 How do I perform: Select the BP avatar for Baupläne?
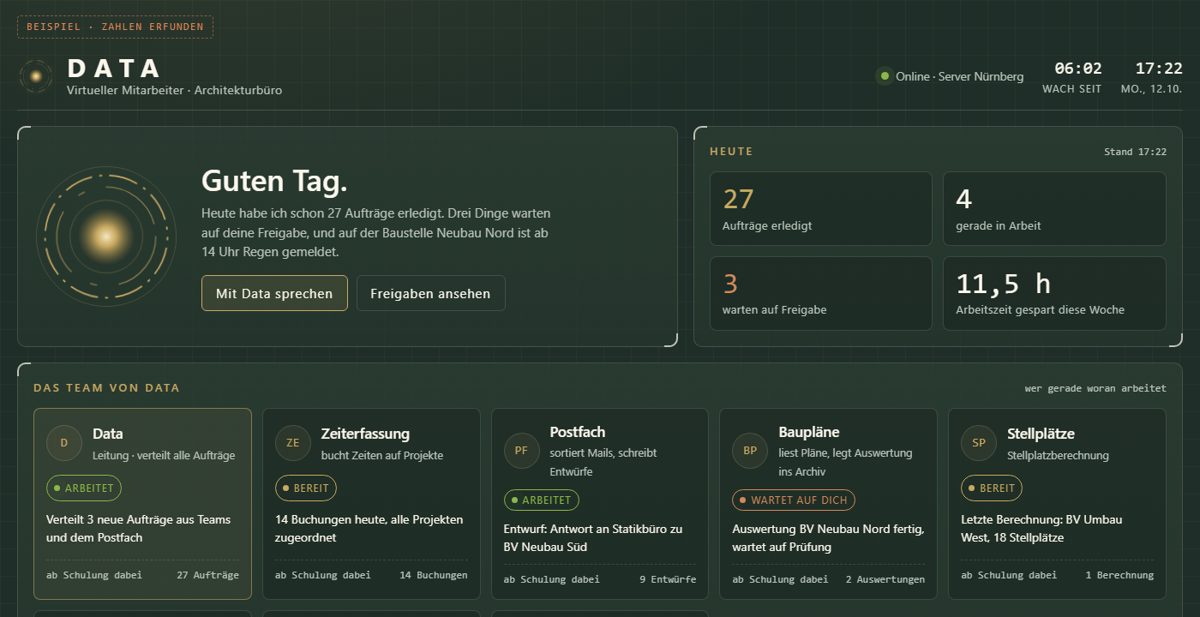[750, 450]
